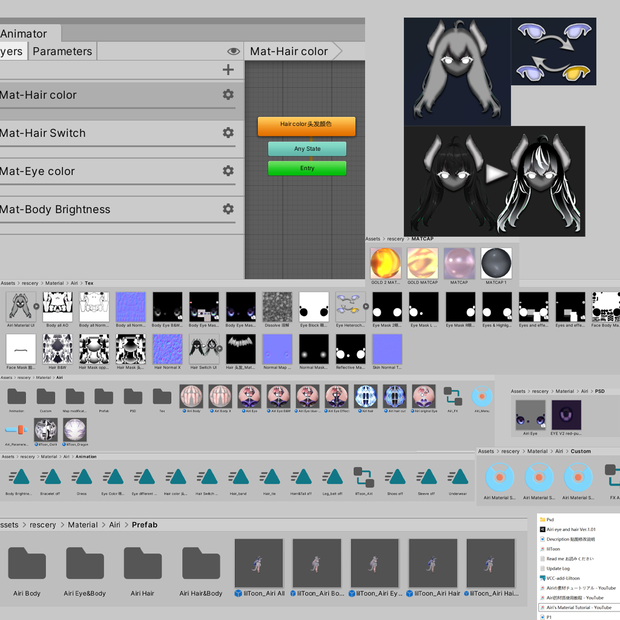Open Airi's Material Tutorial YouTube shortcut
The width and height of the screenshot is (620, 620).
coord(578,607)
